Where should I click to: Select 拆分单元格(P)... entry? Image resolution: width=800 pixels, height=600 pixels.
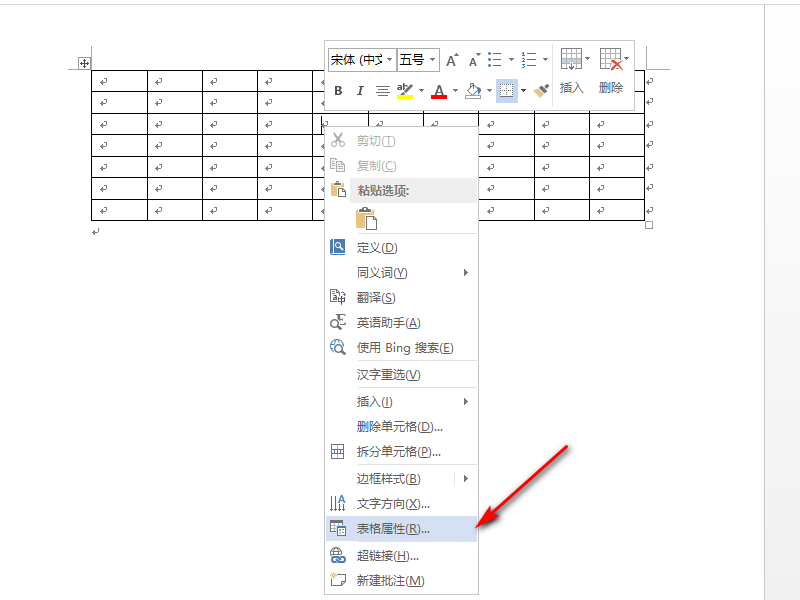402,452
